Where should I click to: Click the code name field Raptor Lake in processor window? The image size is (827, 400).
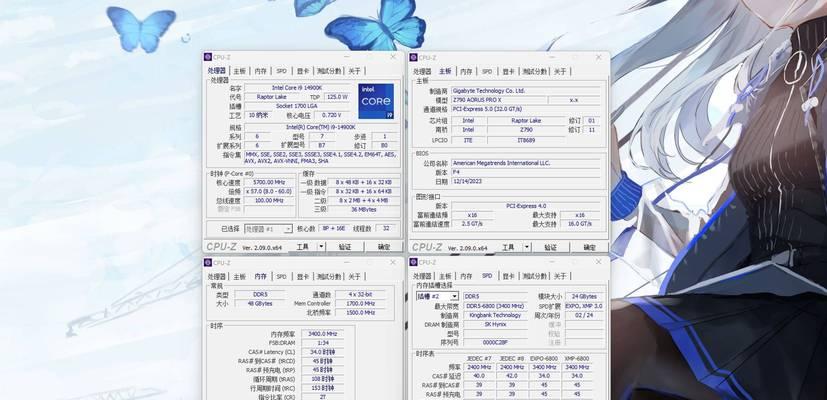(x=272, y=97)
